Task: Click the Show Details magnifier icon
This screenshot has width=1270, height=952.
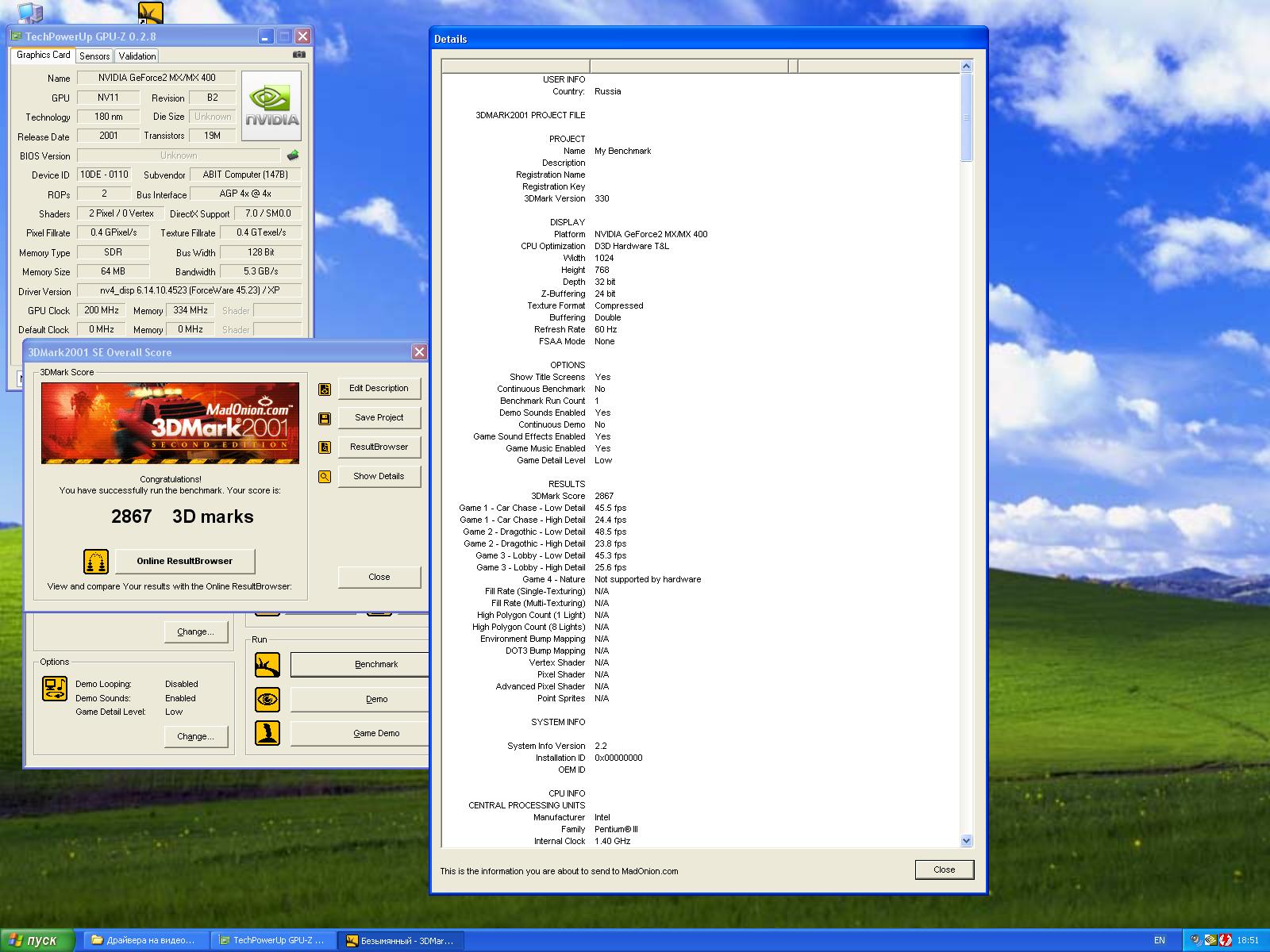Action: click(325, 477)
